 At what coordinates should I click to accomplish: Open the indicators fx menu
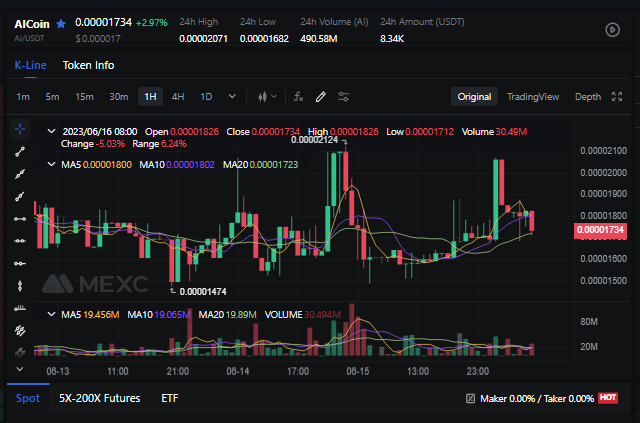298,97
